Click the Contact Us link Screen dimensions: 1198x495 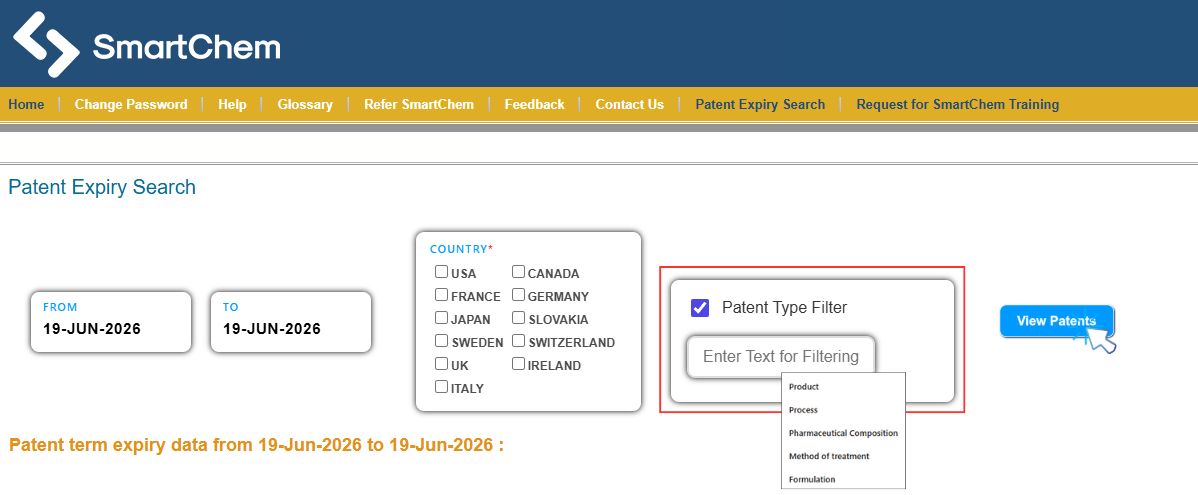click(x=630, y=105)
